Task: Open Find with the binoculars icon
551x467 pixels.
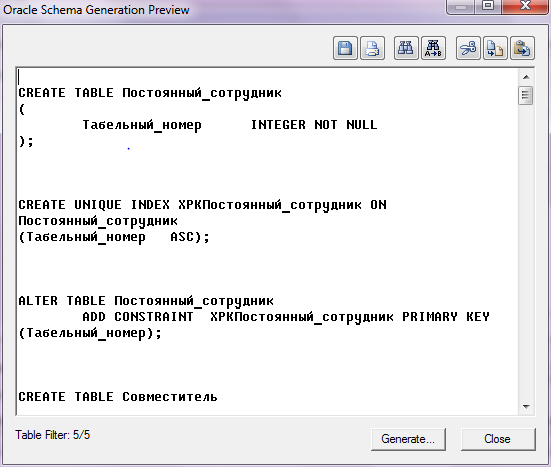Action: (x=406, y=48)
